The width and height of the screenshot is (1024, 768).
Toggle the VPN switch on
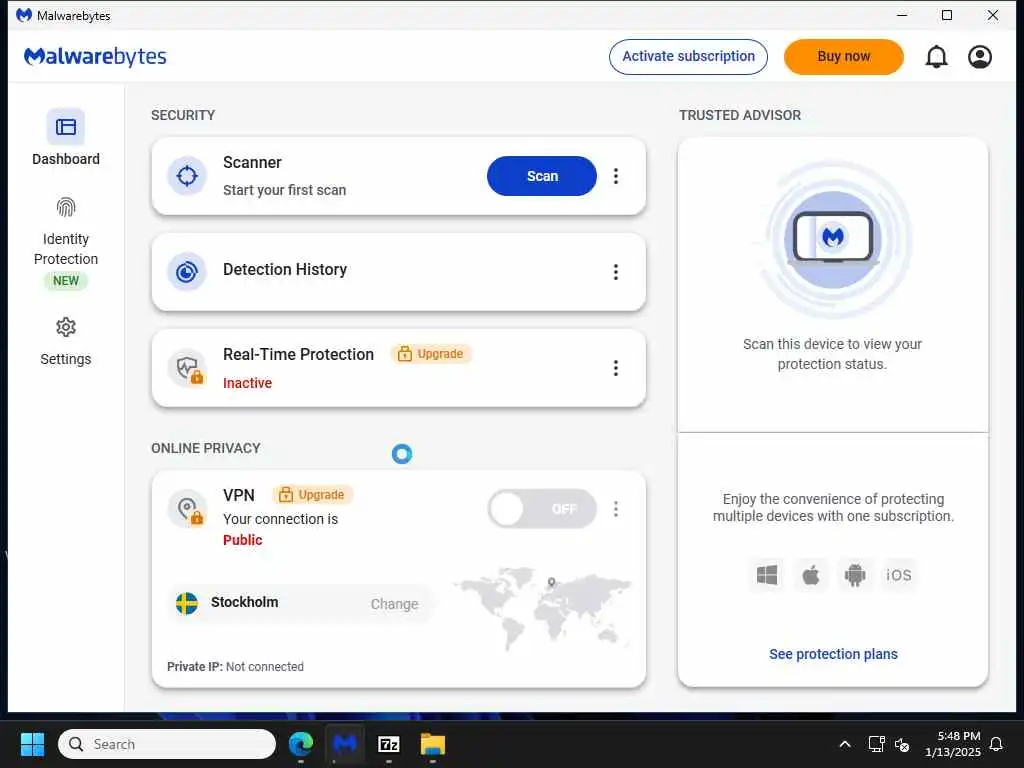(542, 509)
